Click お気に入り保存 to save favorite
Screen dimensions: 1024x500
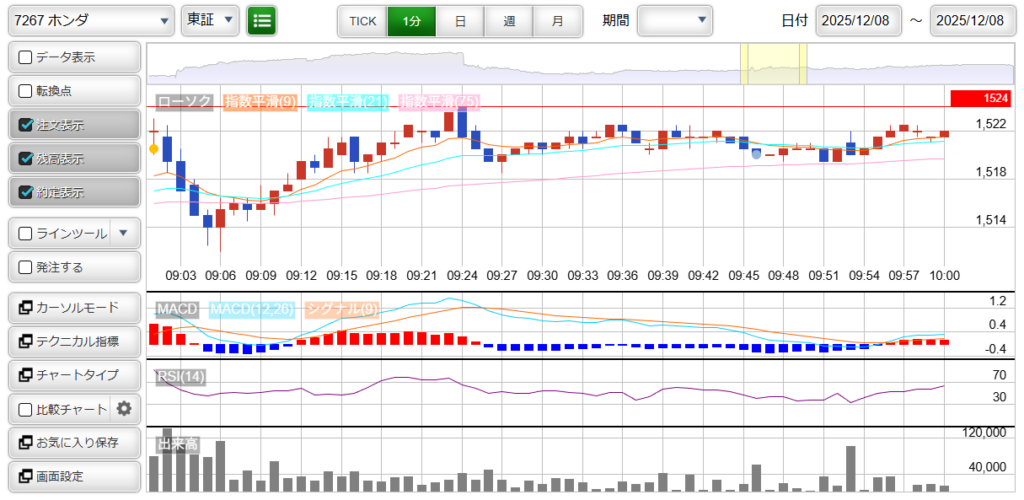(73, 442)
